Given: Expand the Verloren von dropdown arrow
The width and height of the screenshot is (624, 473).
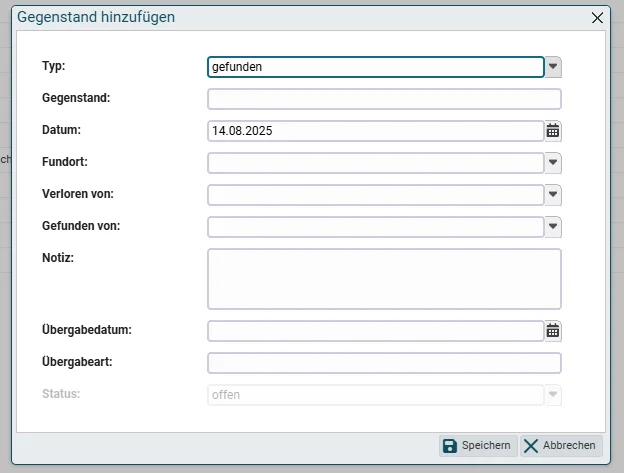Looking at the screenshot, I should click(x=553, y=195).
